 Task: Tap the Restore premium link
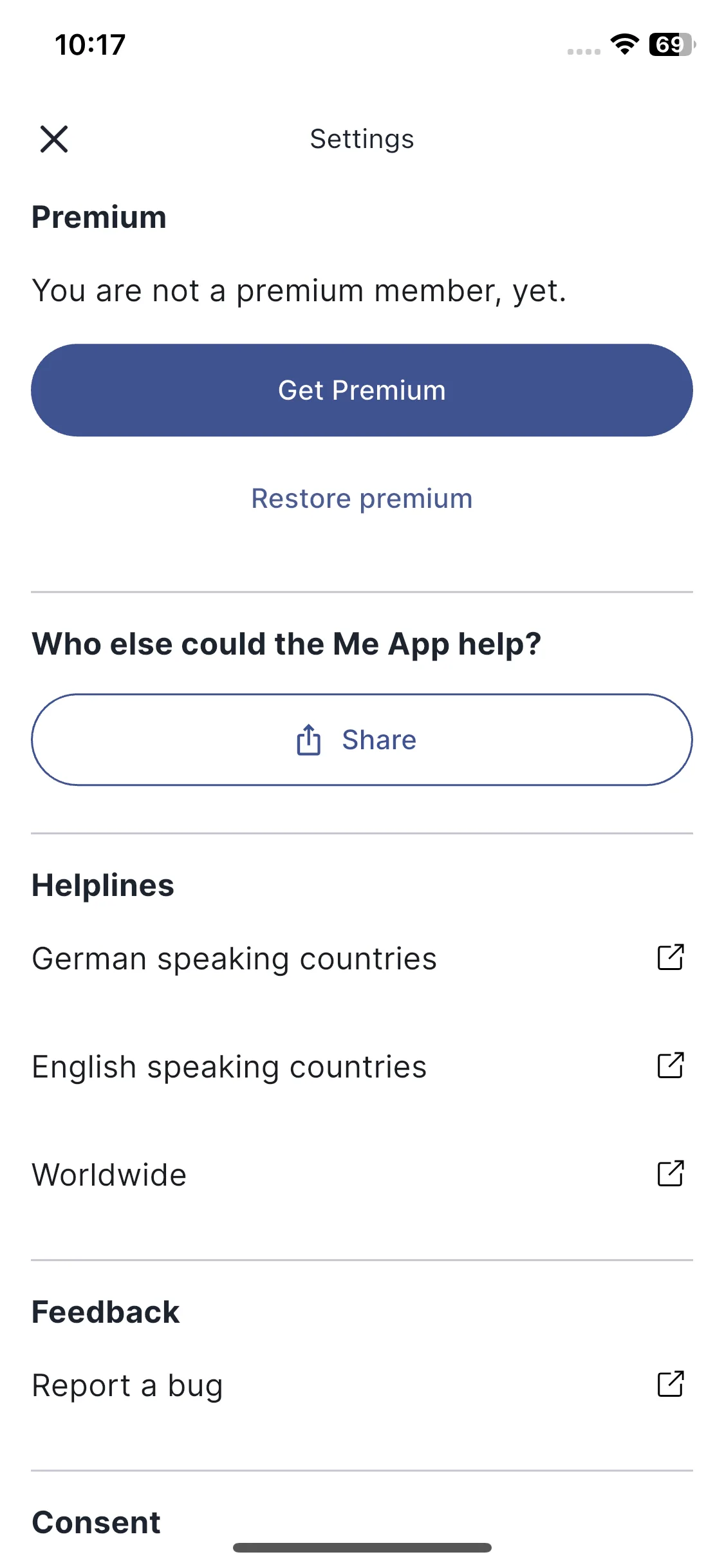click(362, 499)
